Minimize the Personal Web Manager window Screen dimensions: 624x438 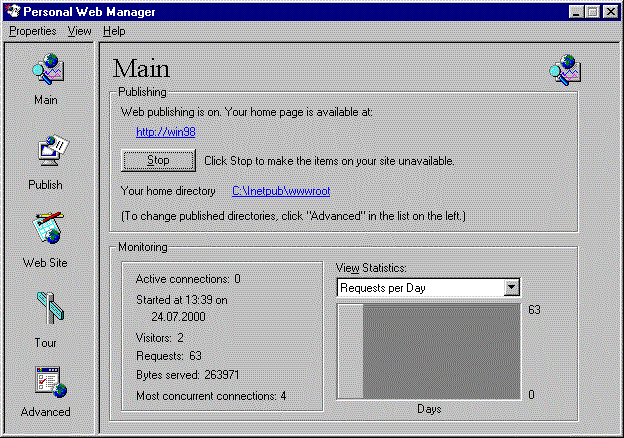576,12
